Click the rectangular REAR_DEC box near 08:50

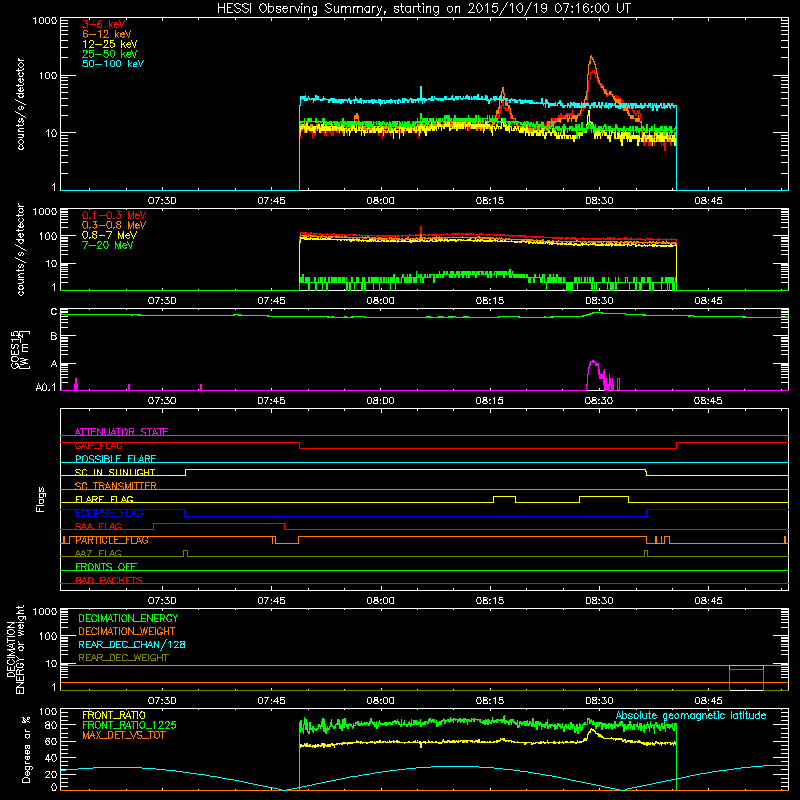746,678
